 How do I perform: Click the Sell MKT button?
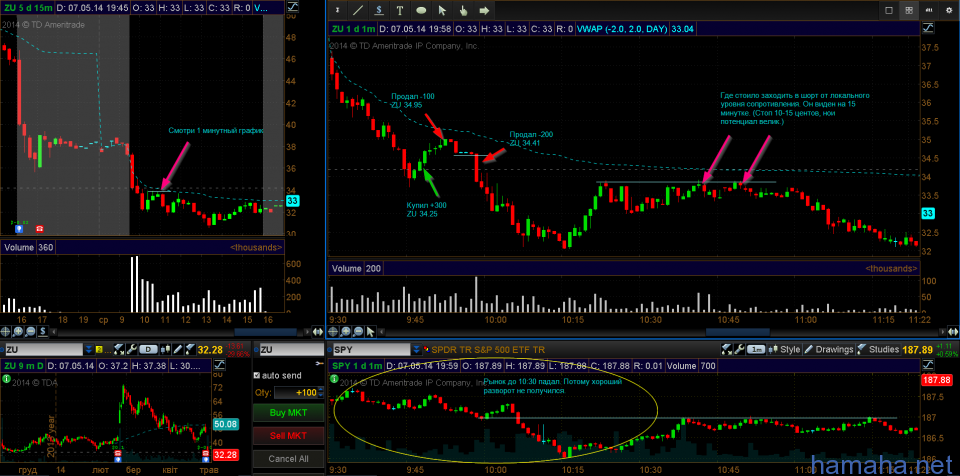point(288,436)
